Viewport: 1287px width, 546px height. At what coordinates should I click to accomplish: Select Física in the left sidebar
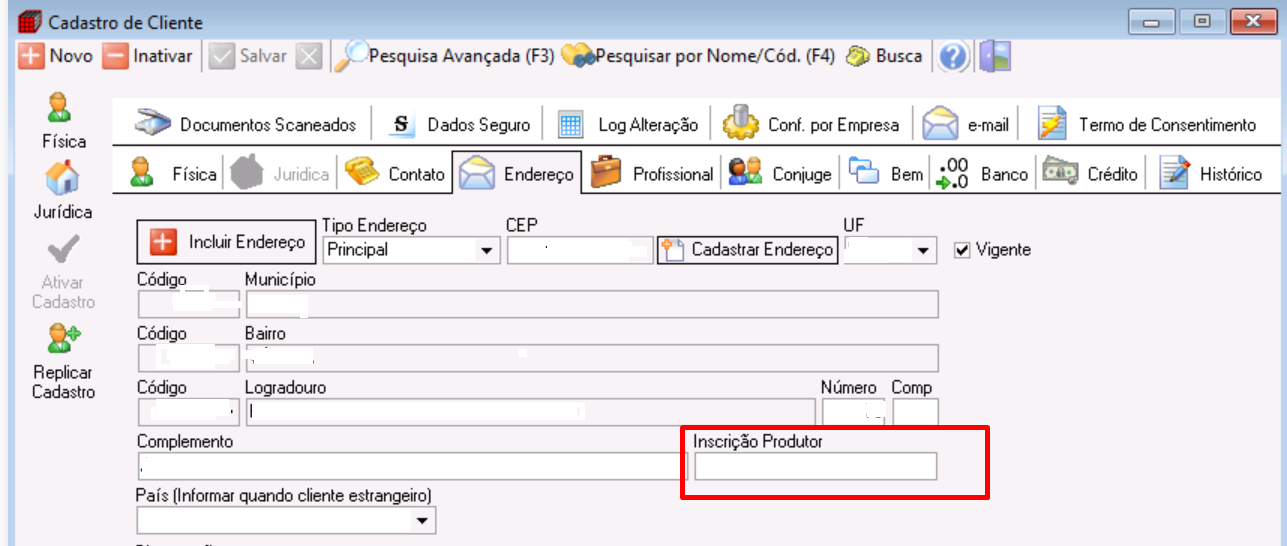click(x=63, y=120)
